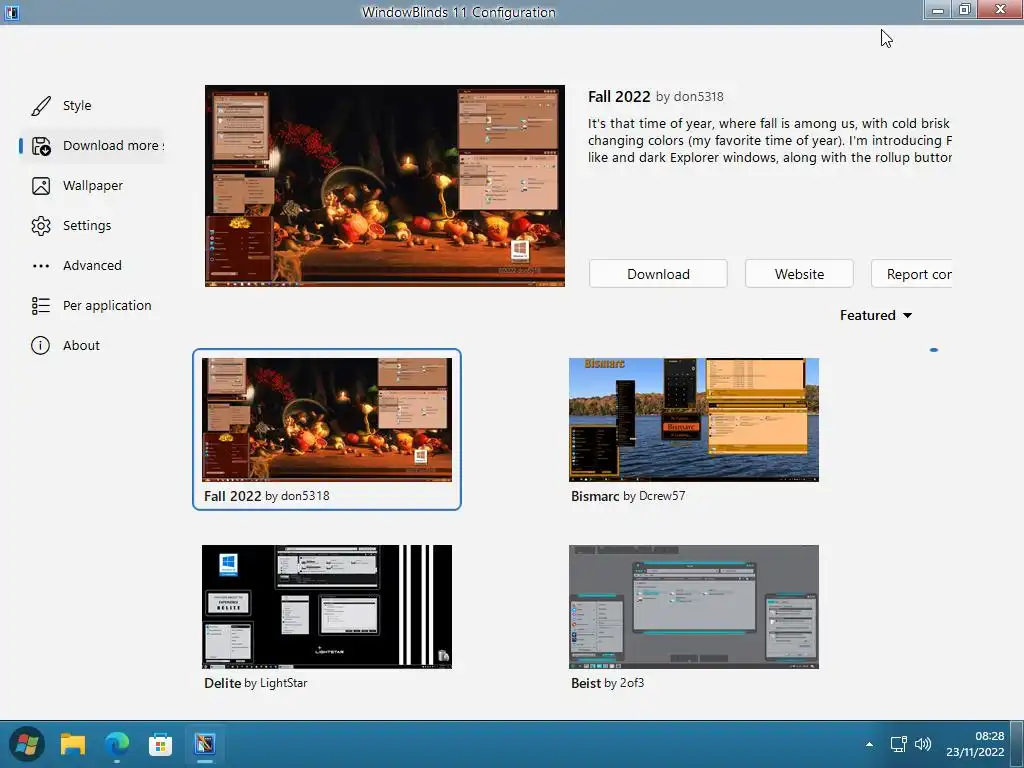Click the network tray icon
This screenshot has width=1024, height=768.
pyautogui.click(x=899, y=744)
